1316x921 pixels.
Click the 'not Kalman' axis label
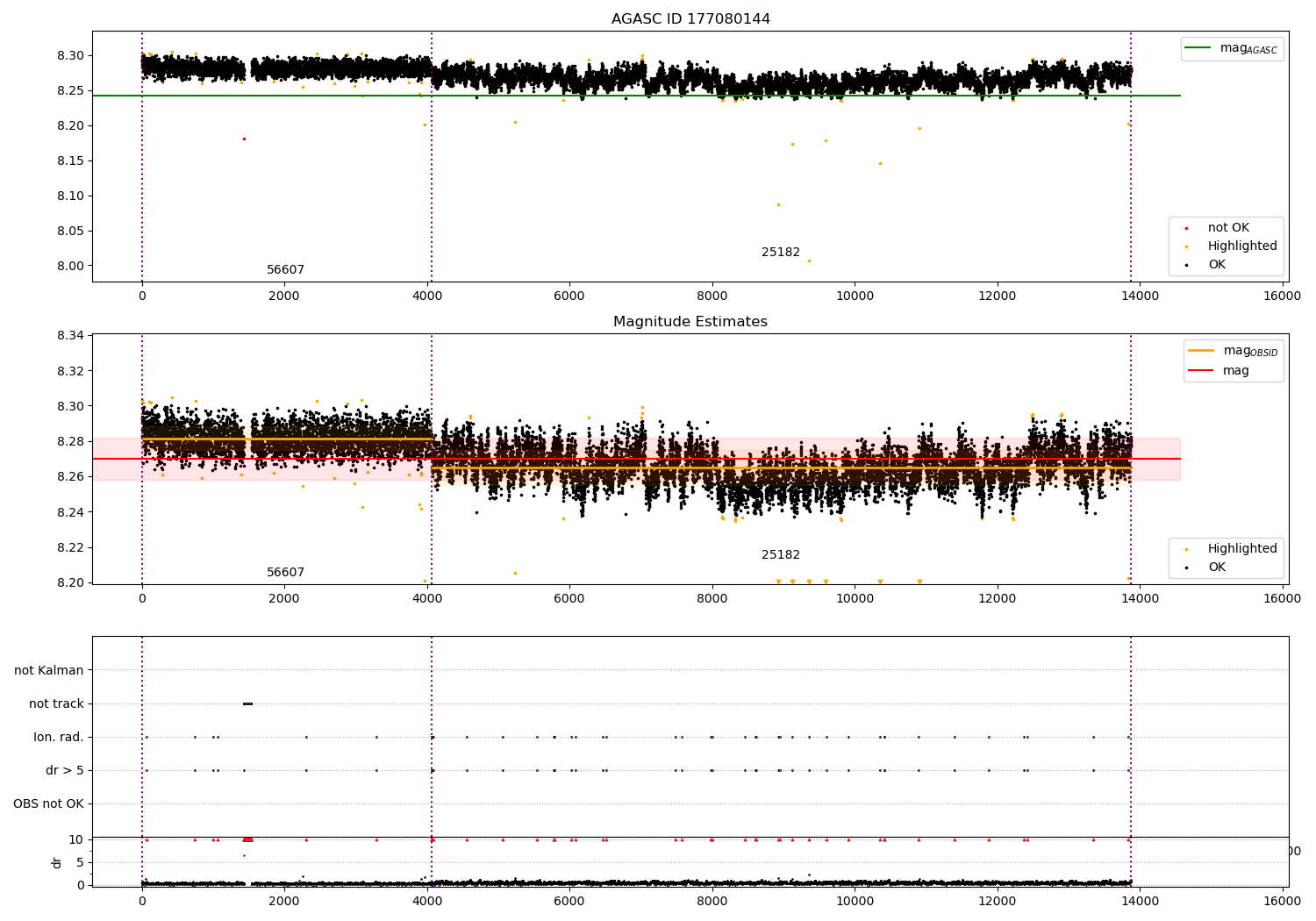49,670
